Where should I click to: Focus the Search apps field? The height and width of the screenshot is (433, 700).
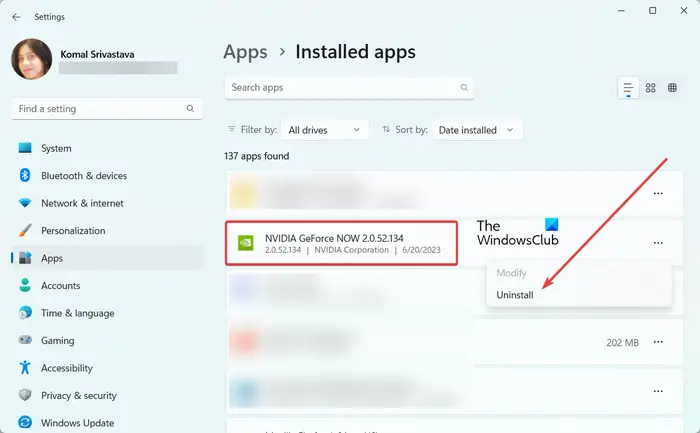349,87
